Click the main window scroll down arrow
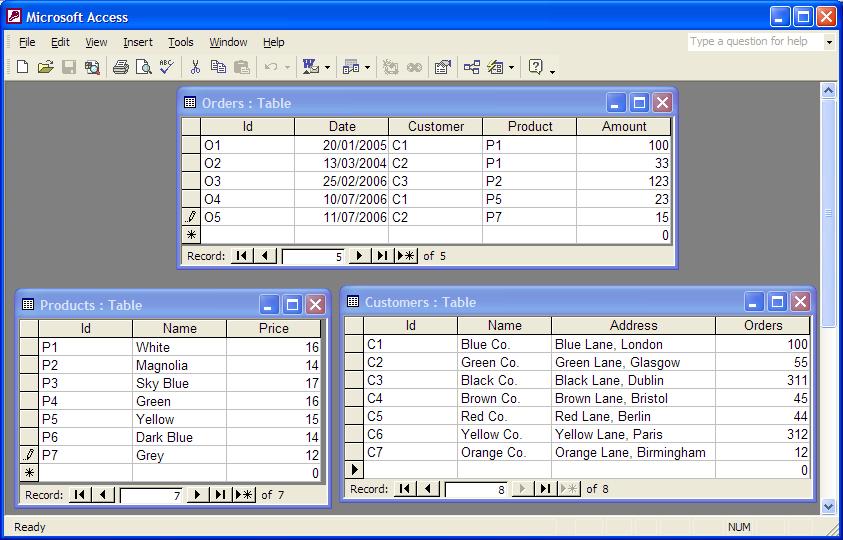The image size is (843, 540). (x=828, y=506)
